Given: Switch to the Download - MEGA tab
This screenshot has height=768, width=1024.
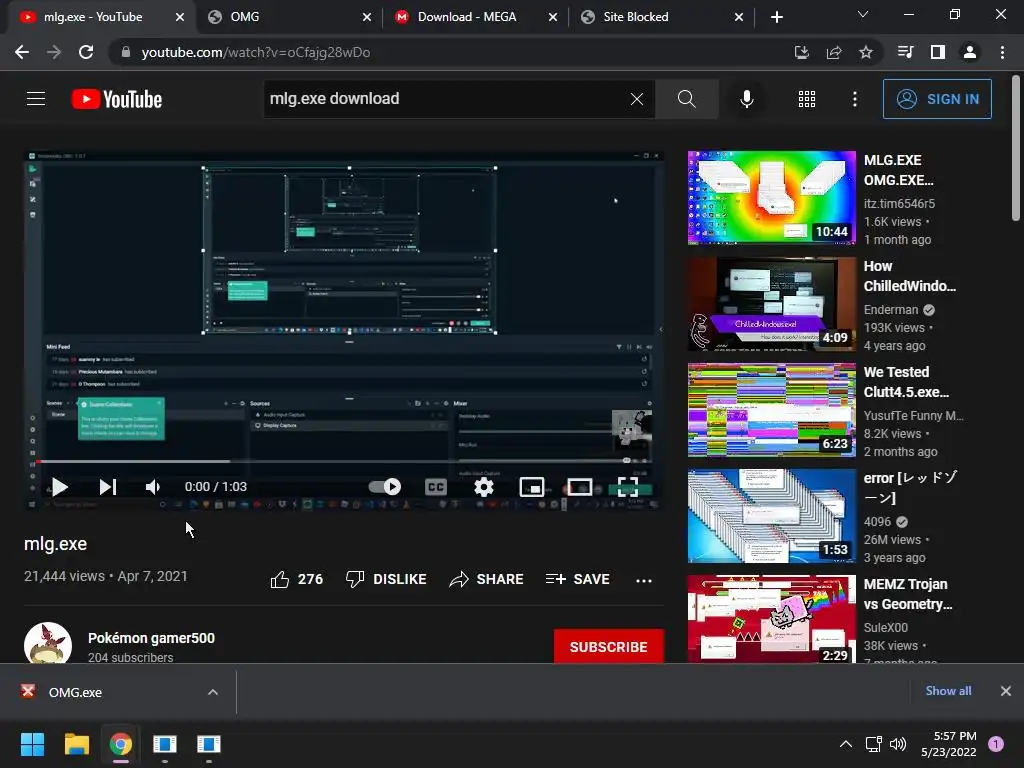Looking at the screenshot, I should [467, 17].
